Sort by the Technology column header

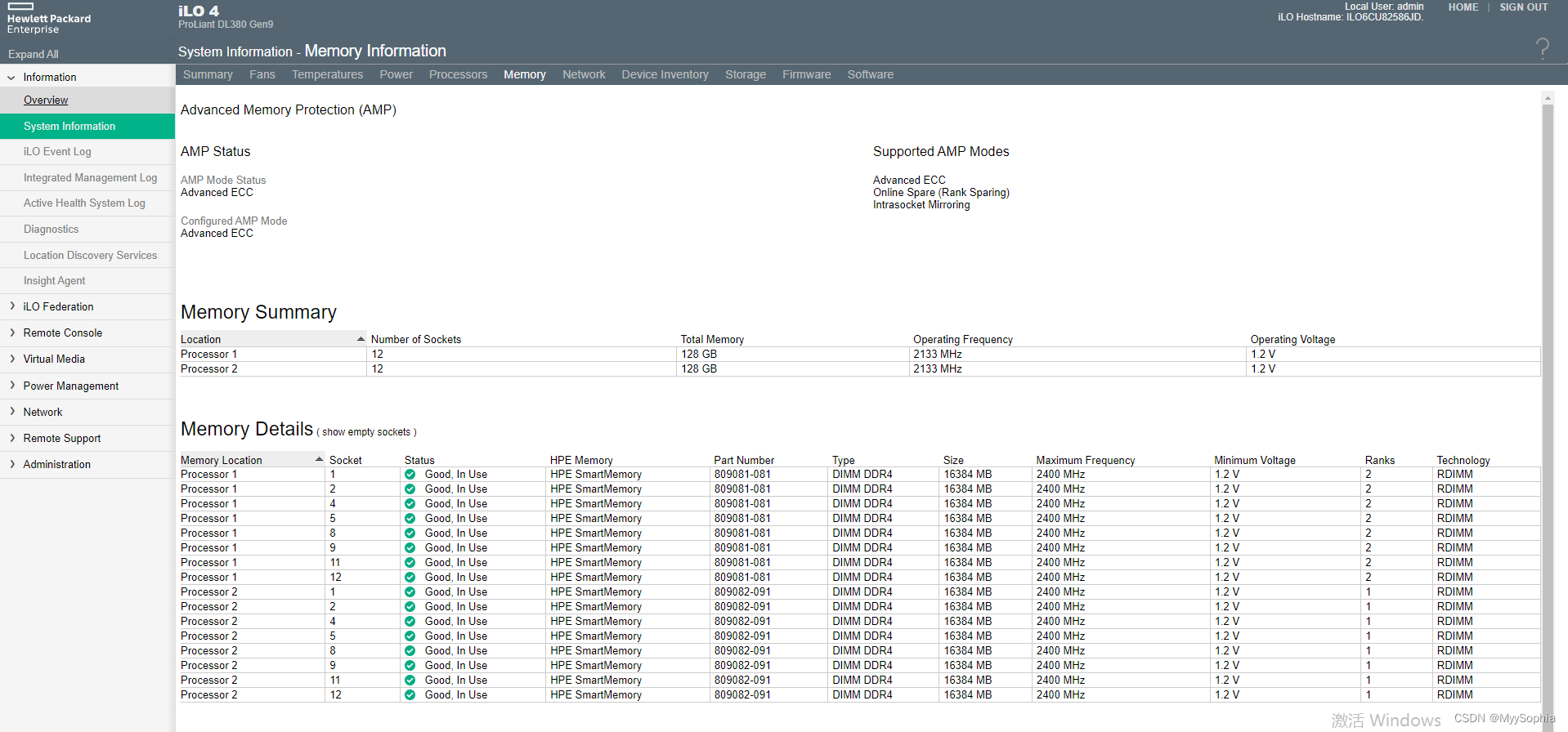click(x=1463, y=460)
